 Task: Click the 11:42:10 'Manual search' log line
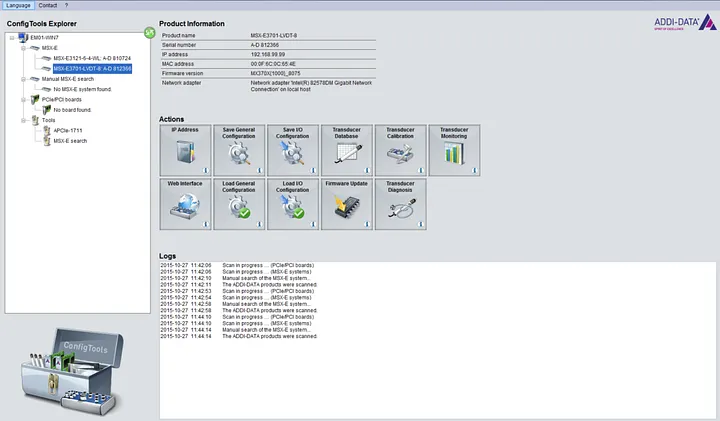[235, 278]
